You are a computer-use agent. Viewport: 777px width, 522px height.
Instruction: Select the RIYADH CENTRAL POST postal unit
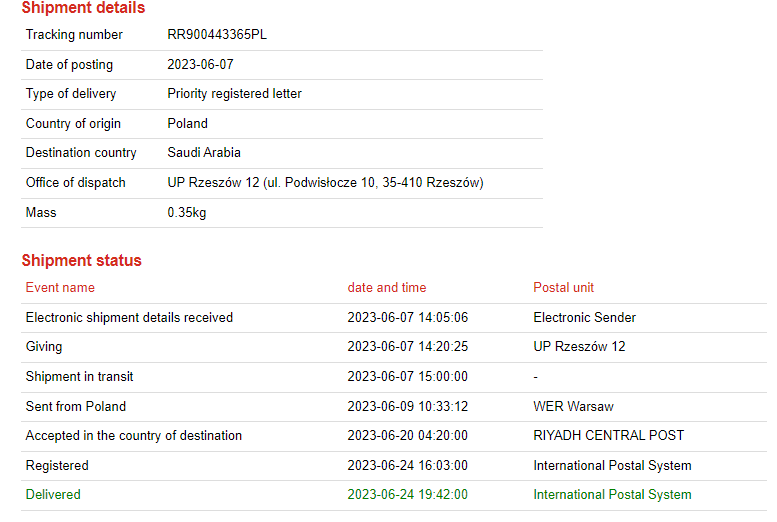608,436
